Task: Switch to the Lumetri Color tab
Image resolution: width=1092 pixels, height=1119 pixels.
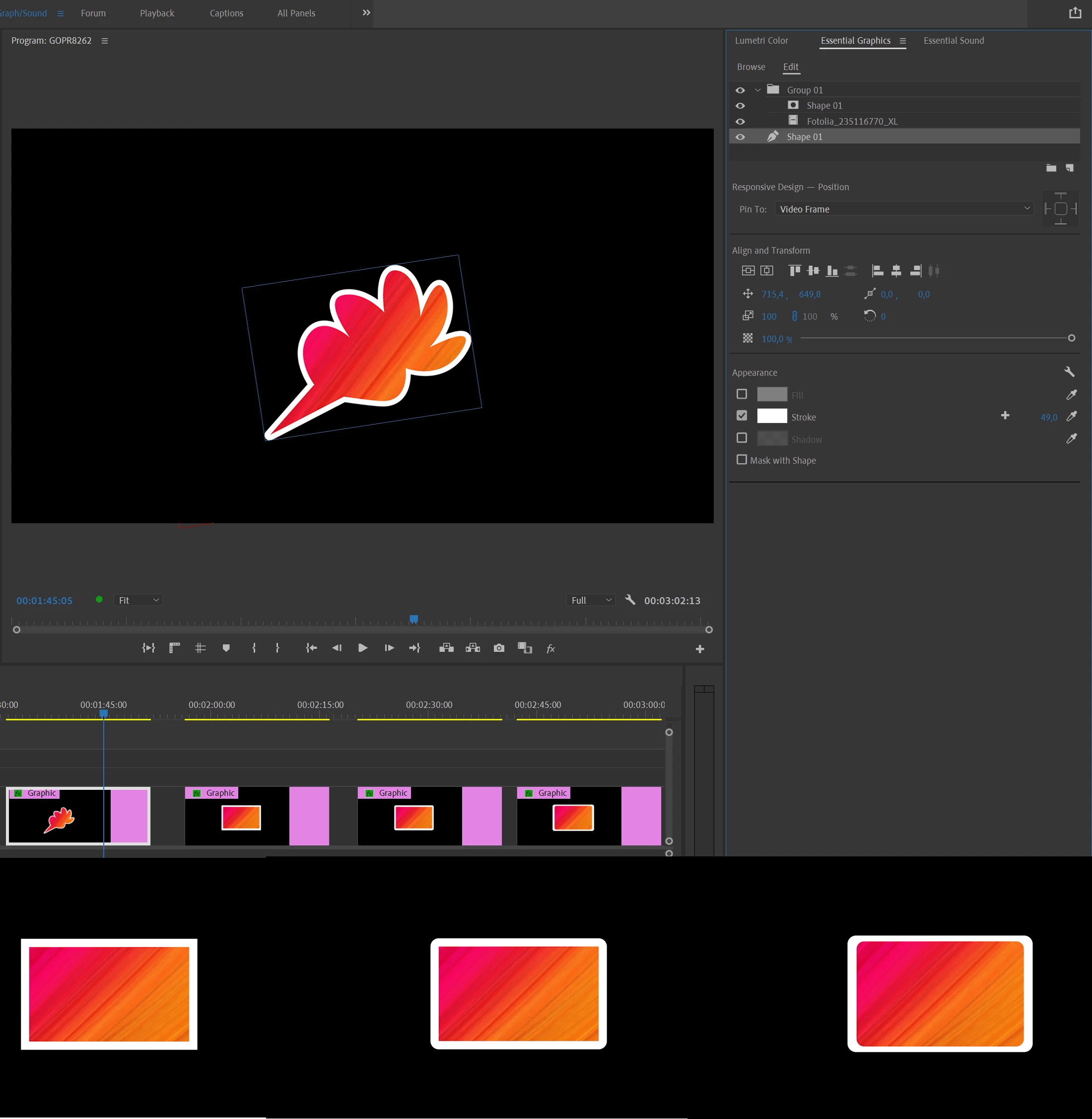Action: click(761, 41)
